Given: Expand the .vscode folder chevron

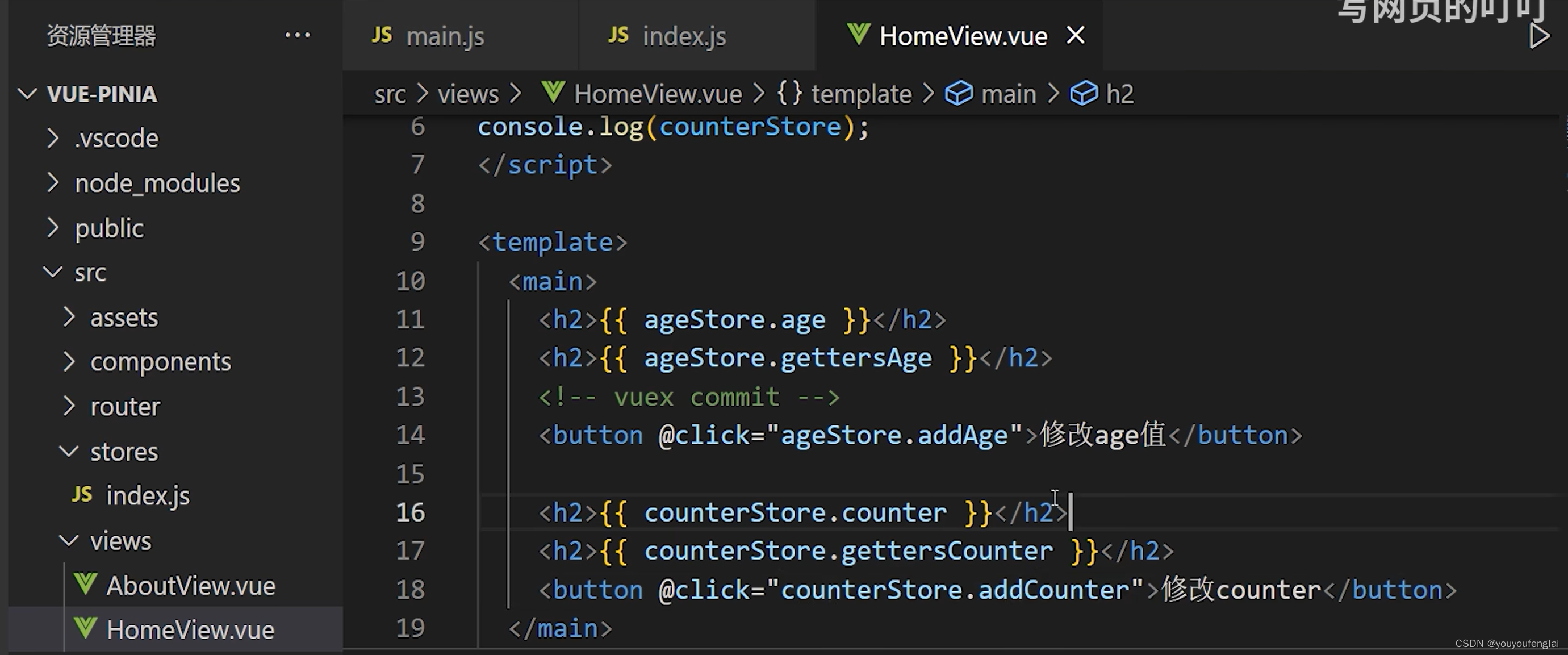Looking at the screenshot, I should pos(53,138).
